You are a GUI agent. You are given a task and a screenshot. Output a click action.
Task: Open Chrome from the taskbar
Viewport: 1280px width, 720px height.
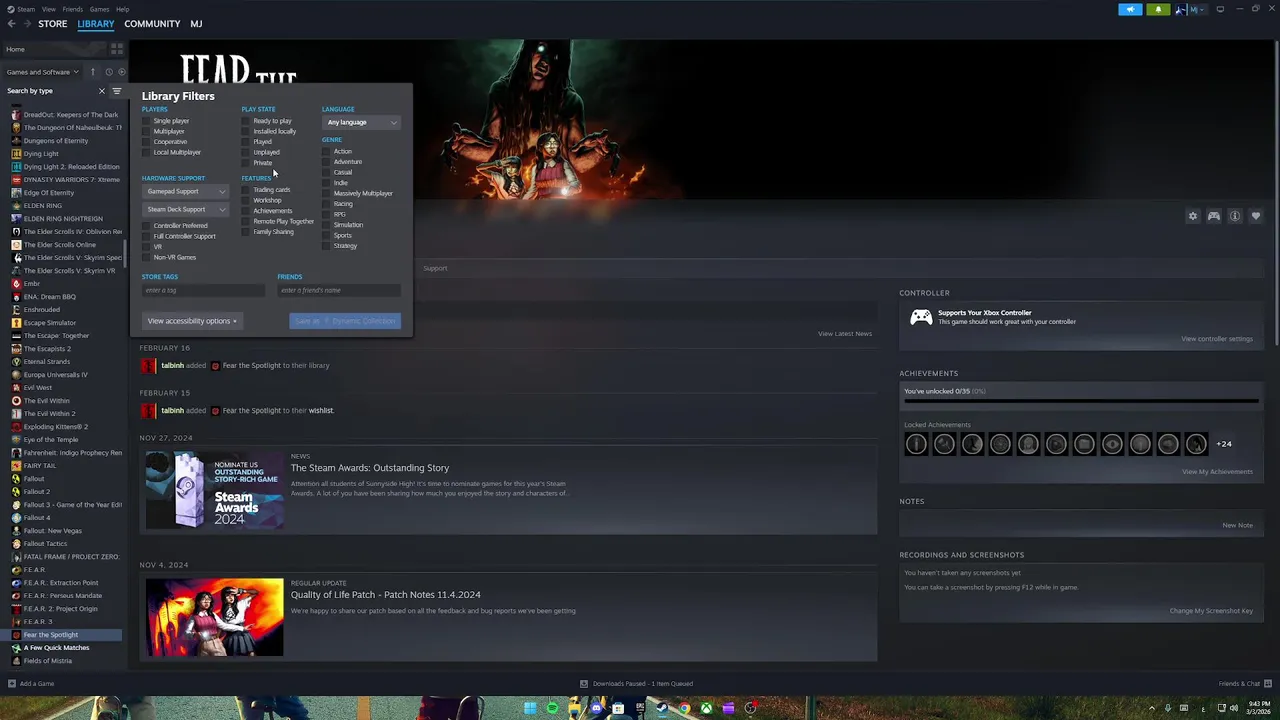pos(684,709)
